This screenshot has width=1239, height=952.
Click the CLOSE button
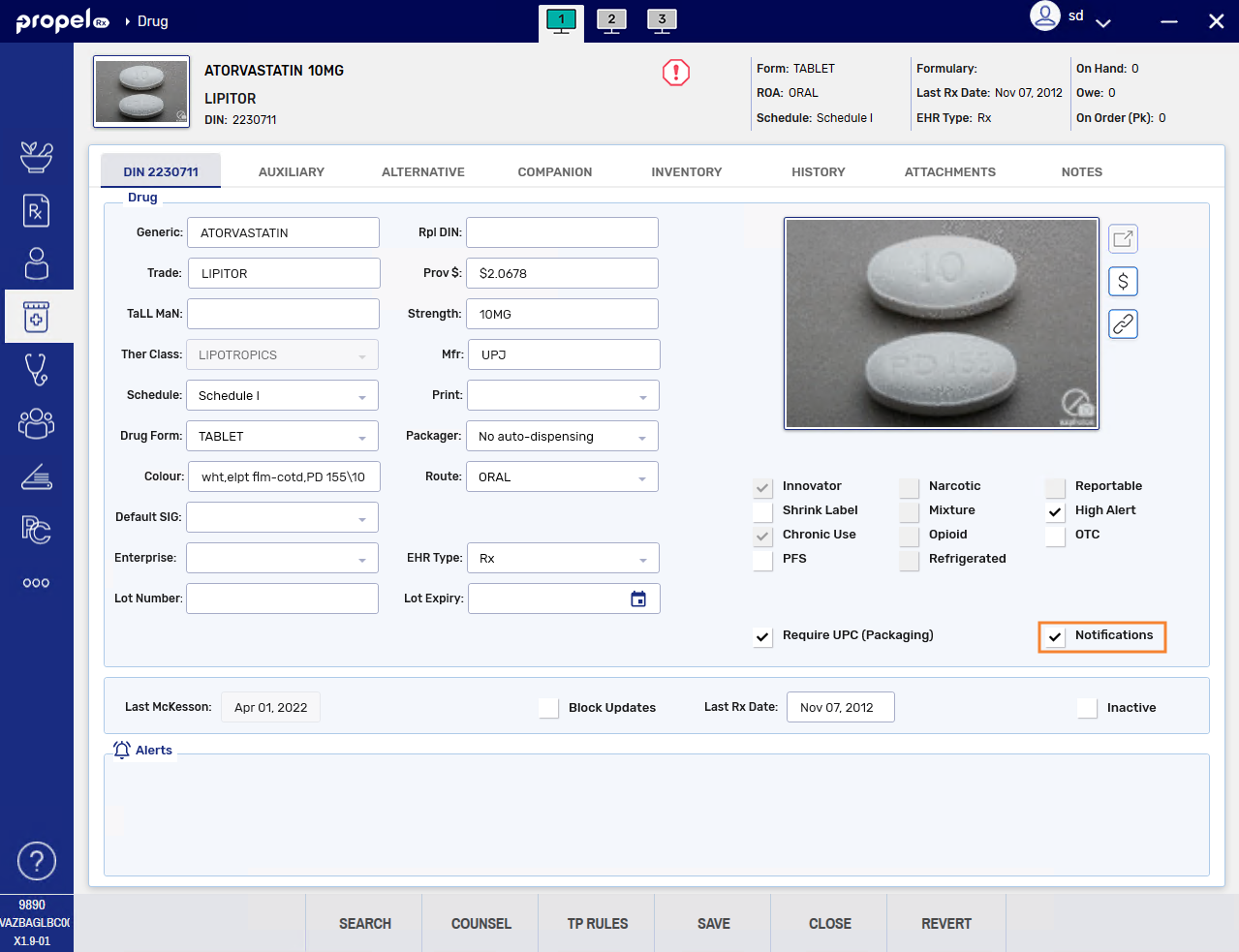click(829, 923)
